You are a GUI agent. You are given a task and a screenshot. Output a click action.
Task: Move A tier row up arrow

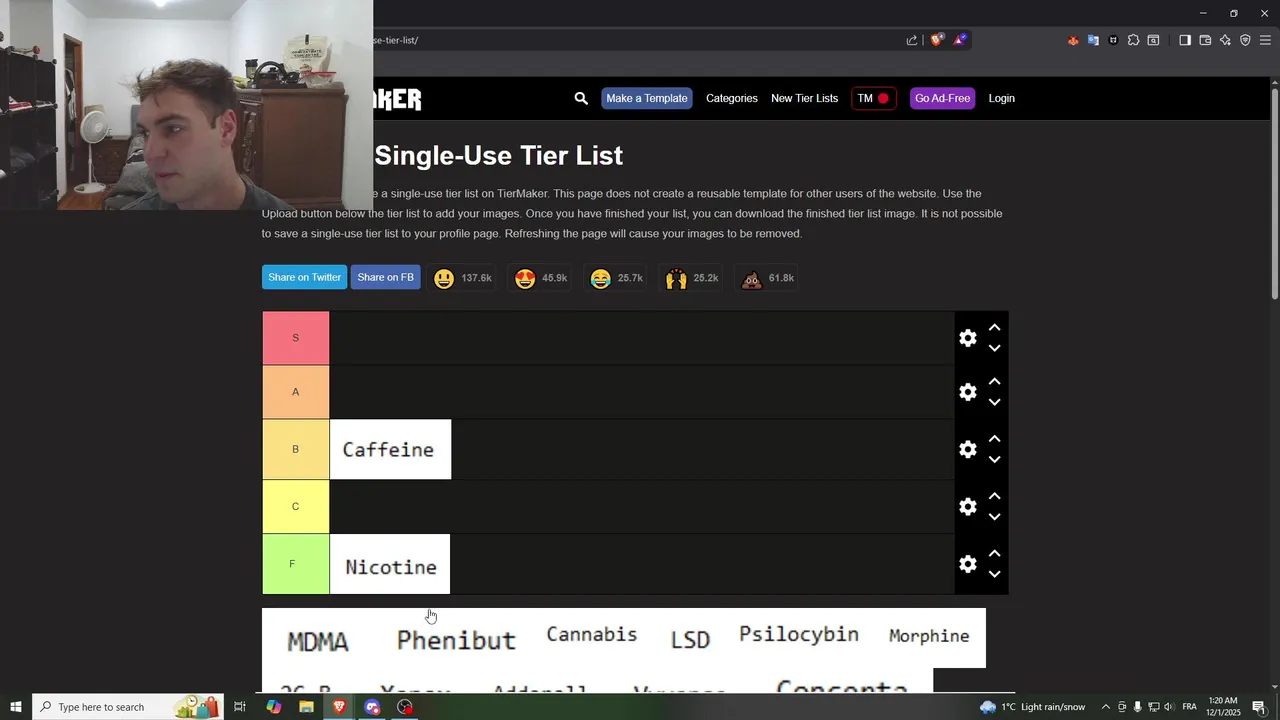point(995,381)
